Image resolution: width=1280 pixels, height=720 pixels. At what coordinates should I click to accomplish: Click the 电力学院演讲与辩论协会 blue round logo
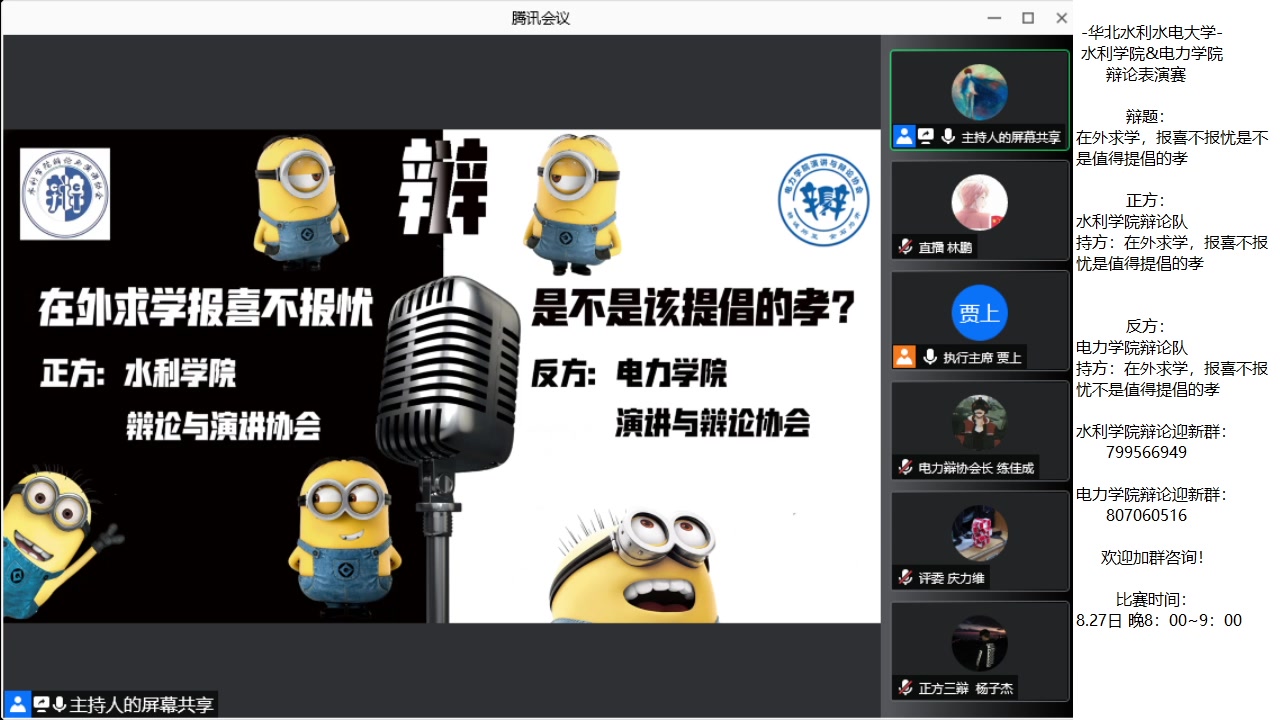[824, 199]
